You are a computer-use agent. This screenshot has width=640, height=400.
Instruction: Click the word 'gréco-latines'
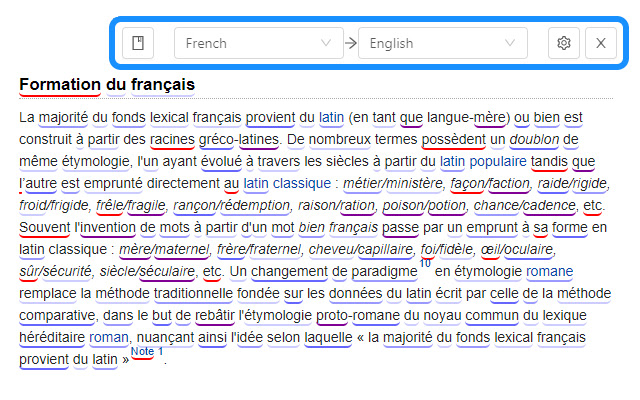239,140
